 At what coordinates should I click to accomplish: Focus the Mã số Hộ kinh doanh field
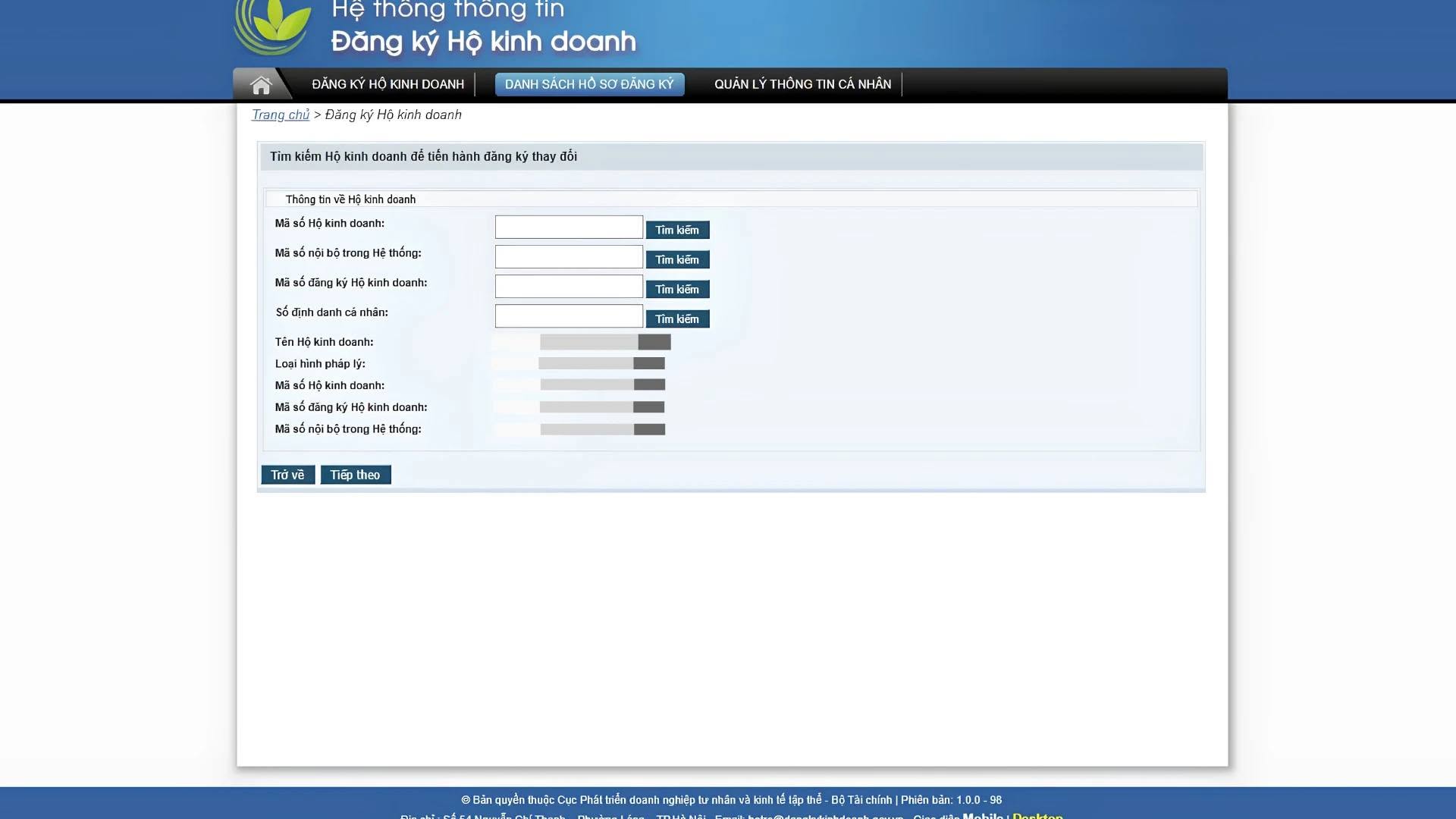tap(569, 227)
